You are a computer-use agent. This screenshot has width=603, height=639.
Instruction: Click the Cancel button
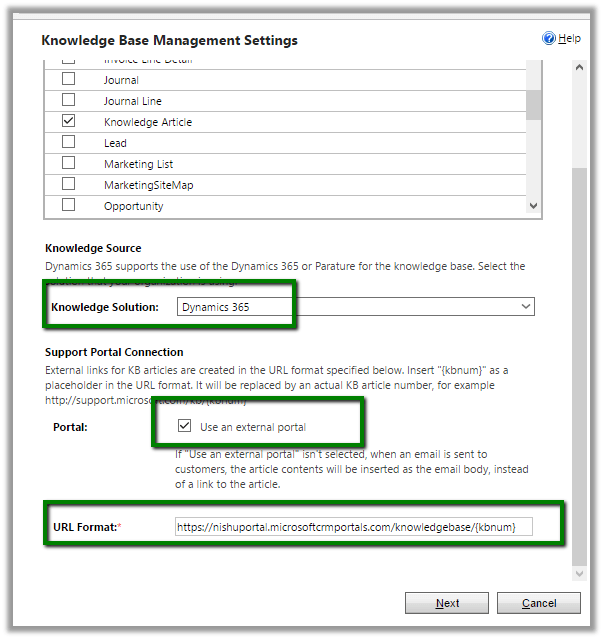(539, 603)
